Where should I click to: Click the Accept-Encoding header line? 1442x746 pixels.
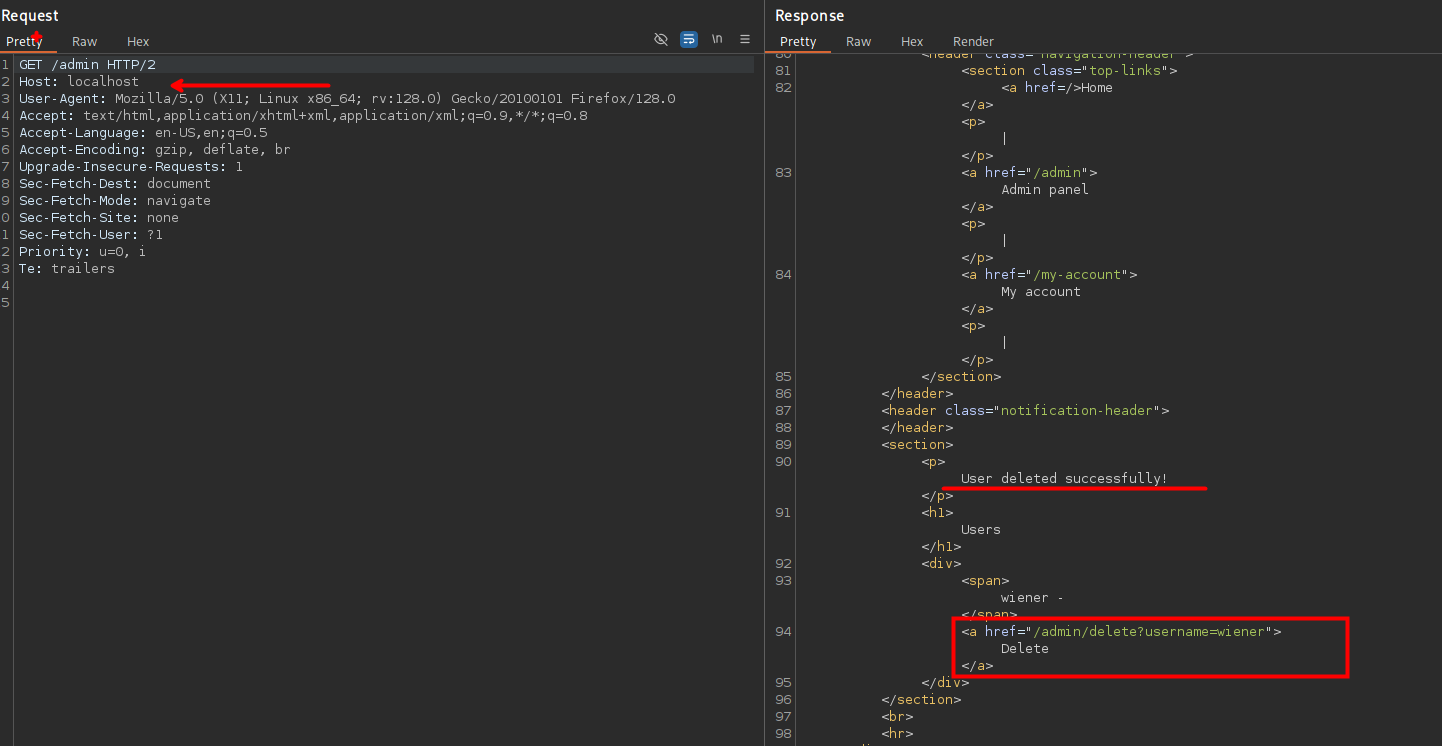(x=154, y=149)
